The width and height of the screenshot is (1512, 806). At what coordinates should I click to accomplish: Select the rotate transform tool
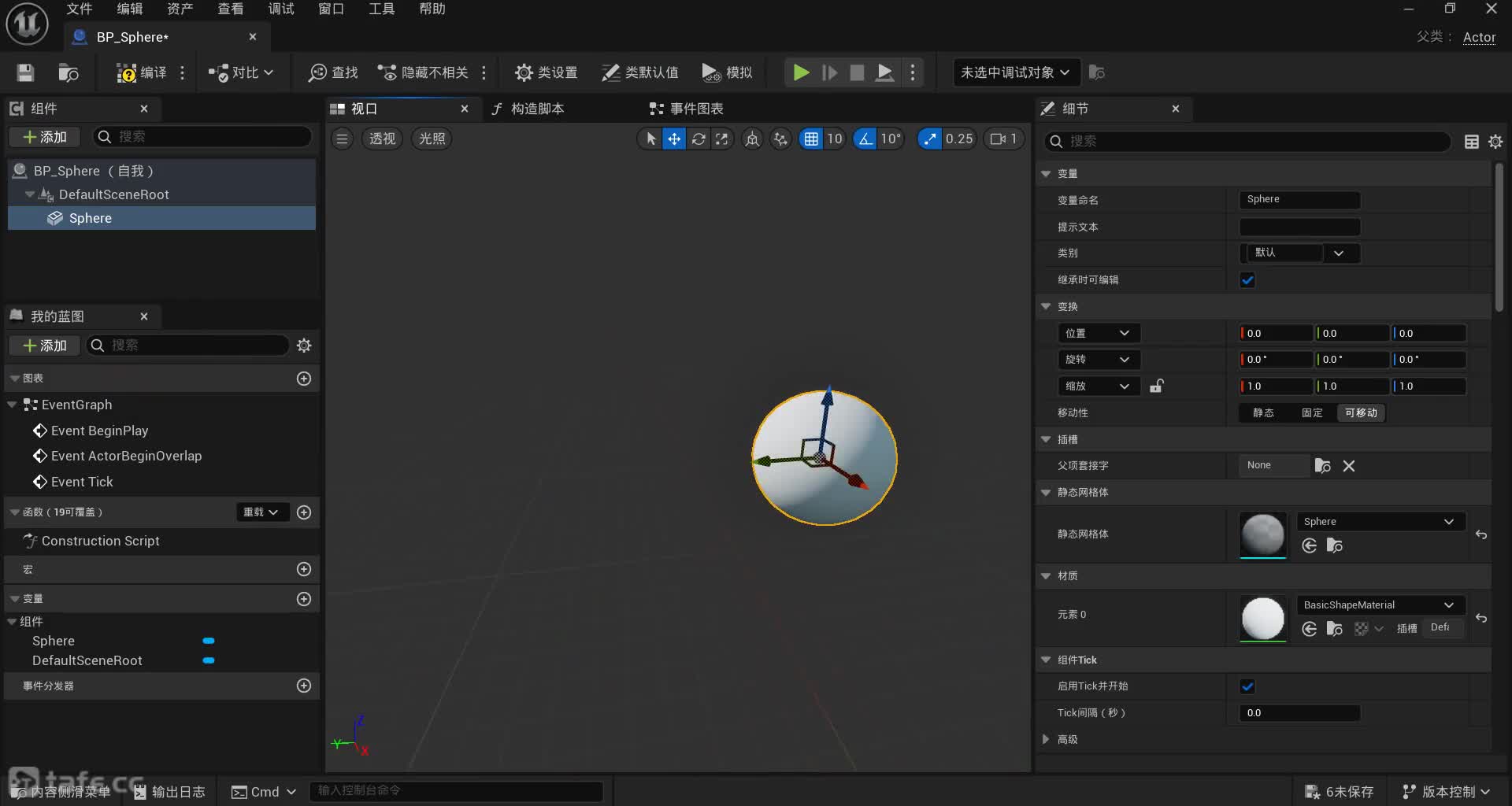[x=699, y=139]
